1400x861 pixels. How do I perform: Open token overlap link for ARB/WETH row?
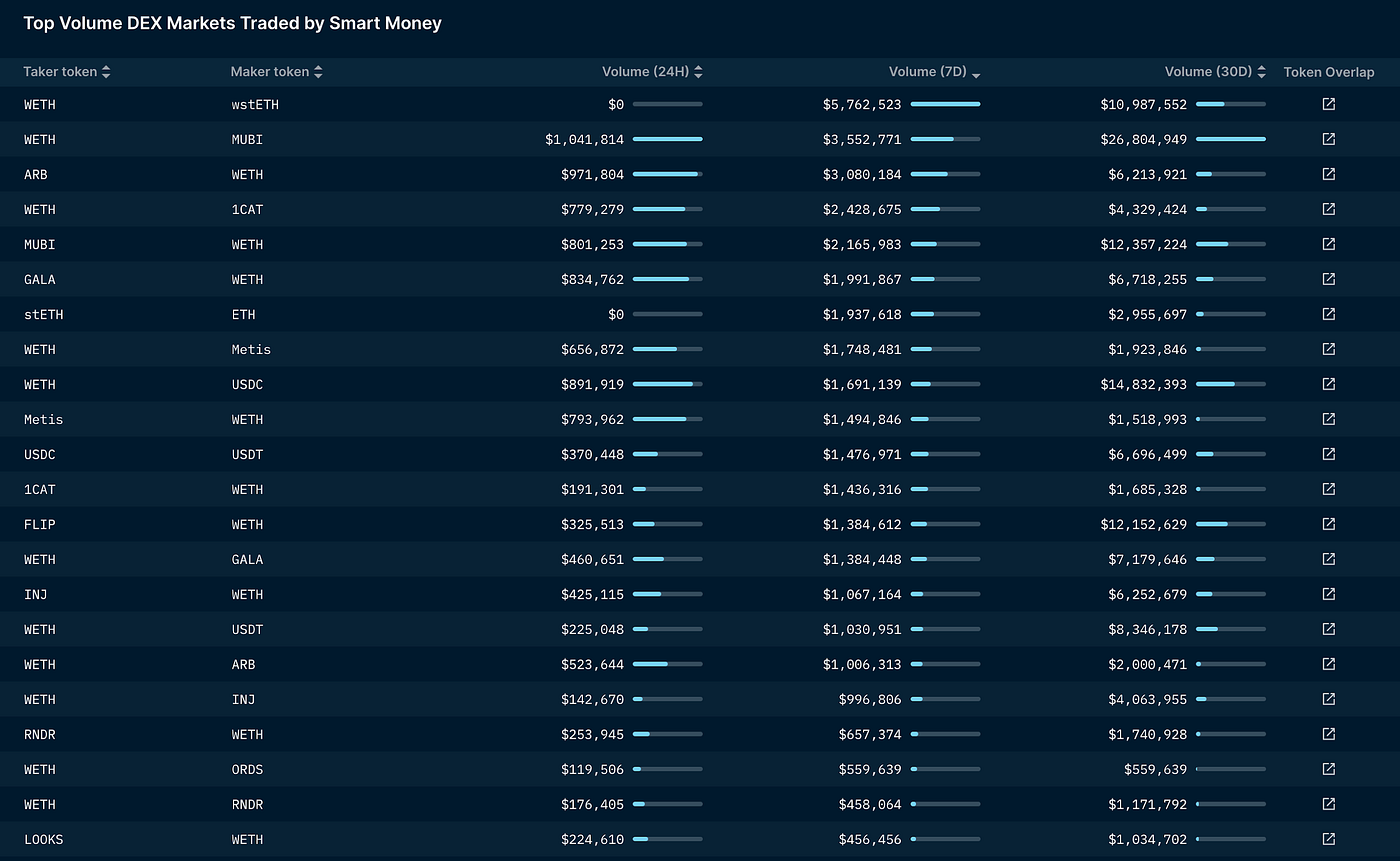coord(1328,174)
